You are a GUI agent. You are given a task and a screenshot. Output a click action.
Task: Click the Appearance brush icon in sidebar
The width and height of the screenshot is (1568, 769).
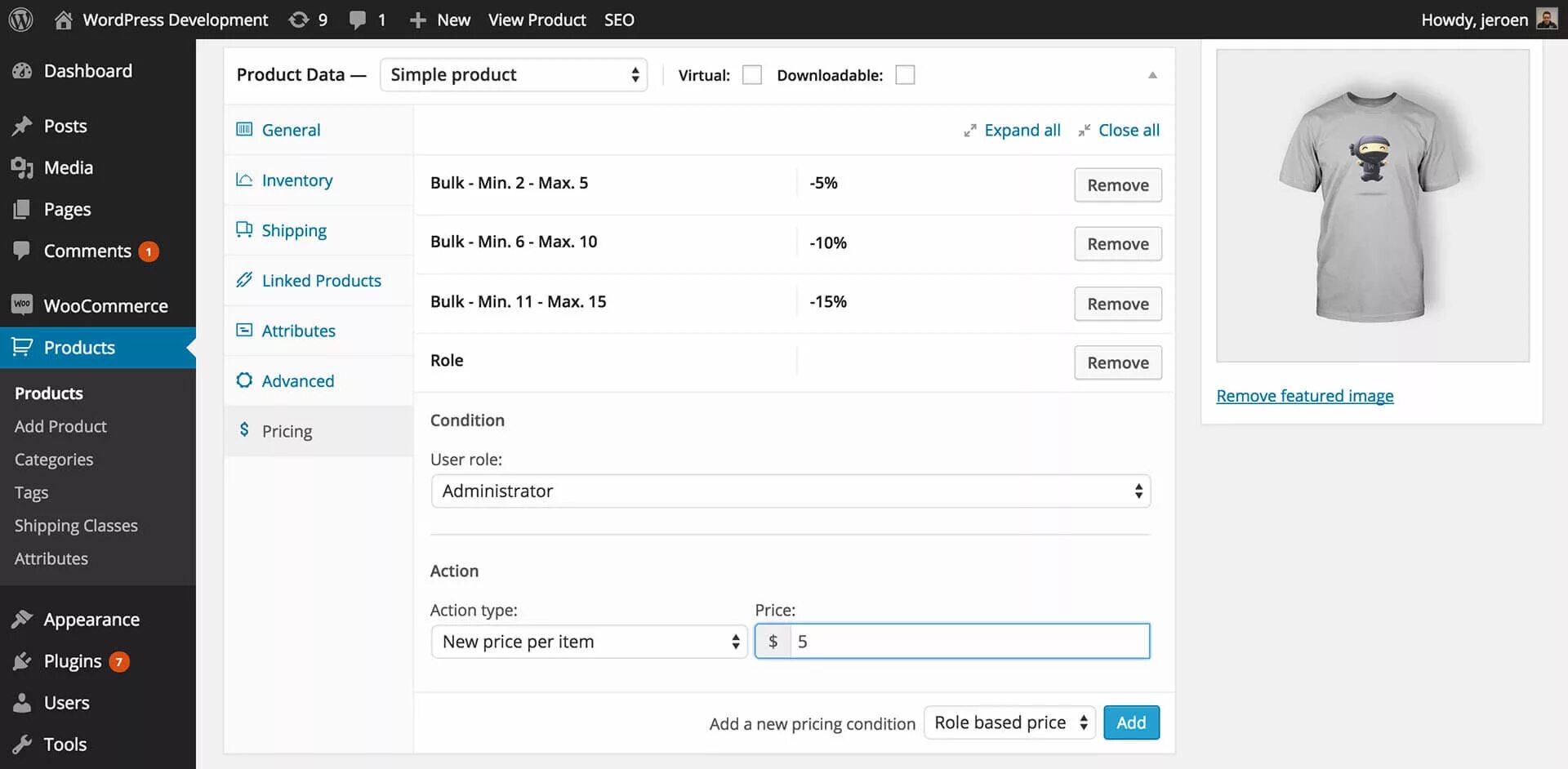tap(22, 620)
